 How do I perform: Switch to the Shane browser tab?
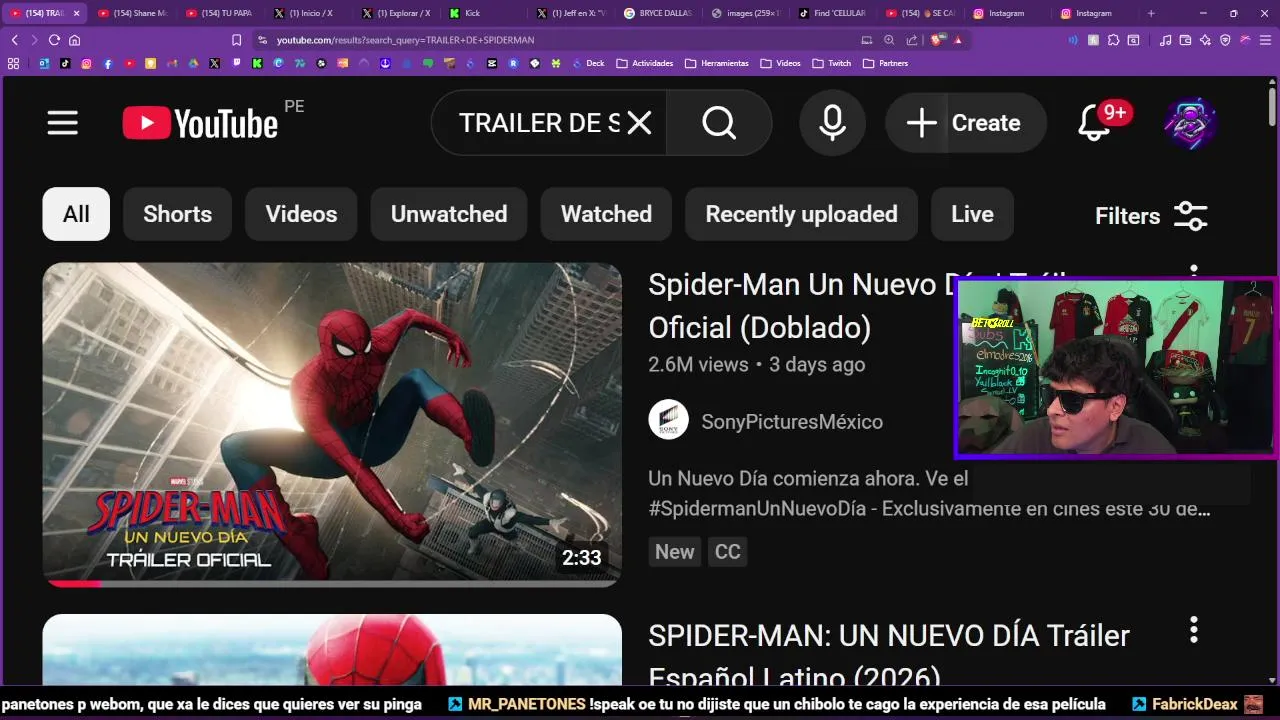pos(133,13)
